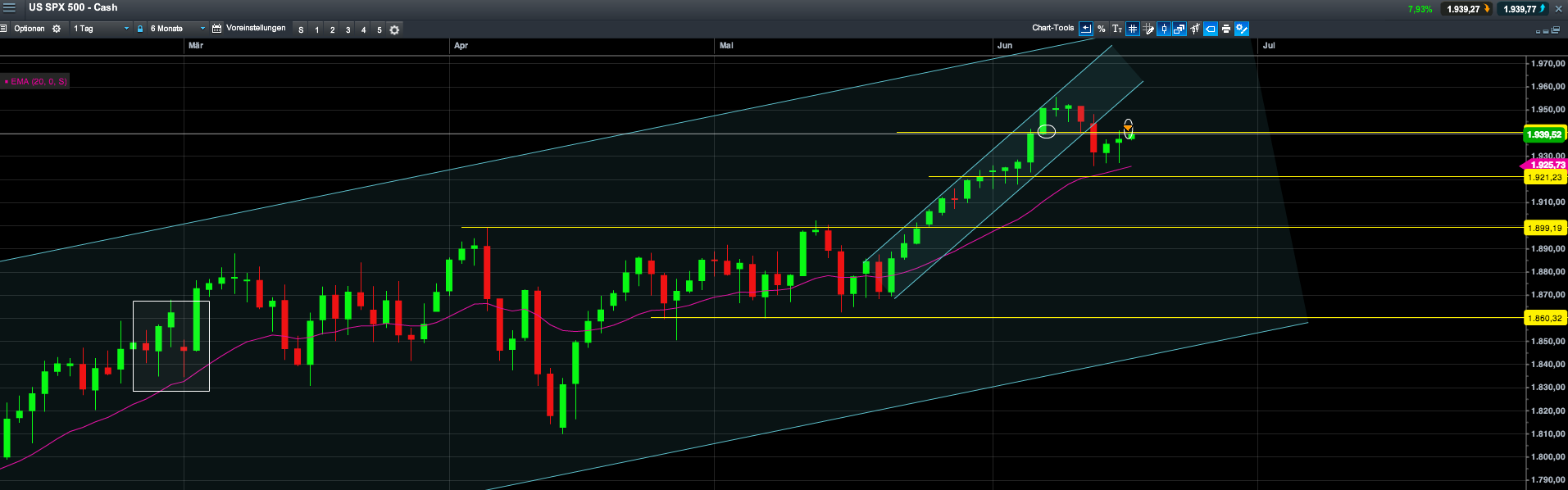Print the chart
1568x490 pixels.
[x=1226, y=29]
